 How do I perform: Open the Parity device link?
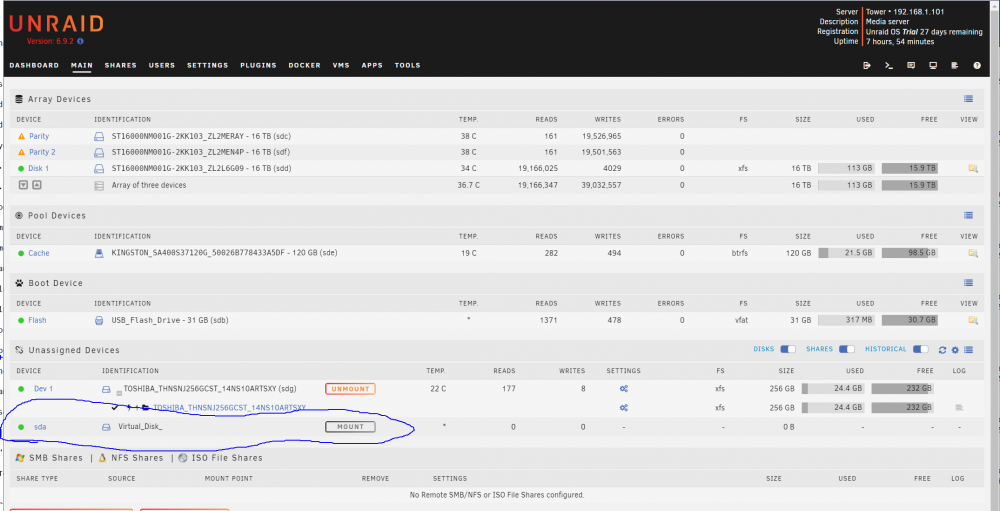tap(38, 137)
